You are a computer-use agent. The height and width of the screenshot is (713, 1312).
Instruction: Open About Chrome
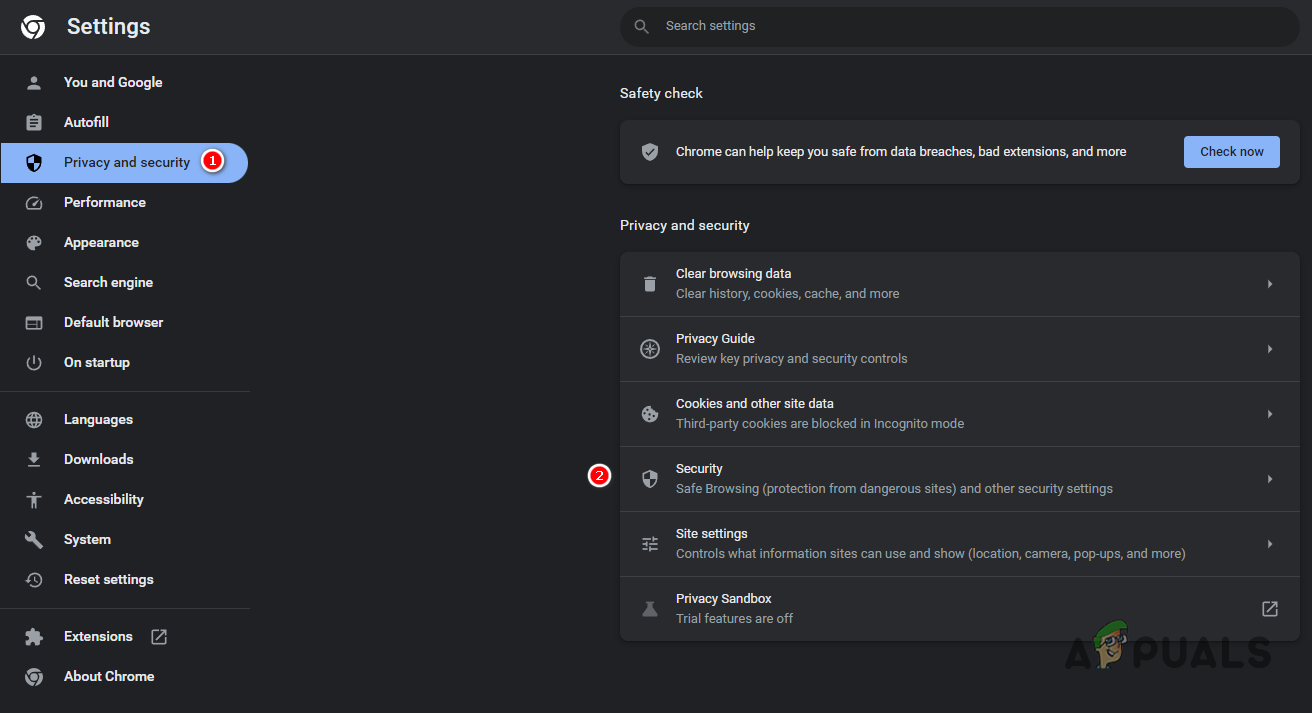[x=109, y=676]
